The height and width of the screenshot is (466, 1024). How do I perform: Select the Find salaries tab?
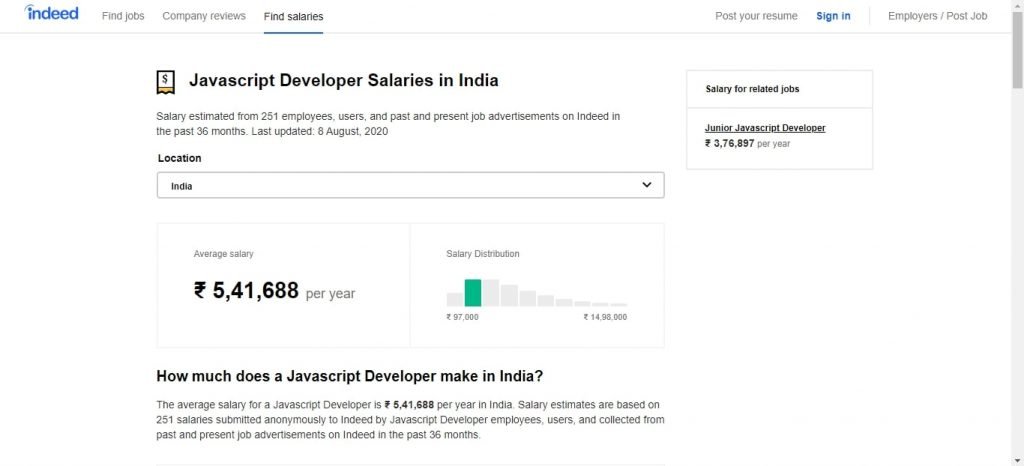[x=293, y=16]
